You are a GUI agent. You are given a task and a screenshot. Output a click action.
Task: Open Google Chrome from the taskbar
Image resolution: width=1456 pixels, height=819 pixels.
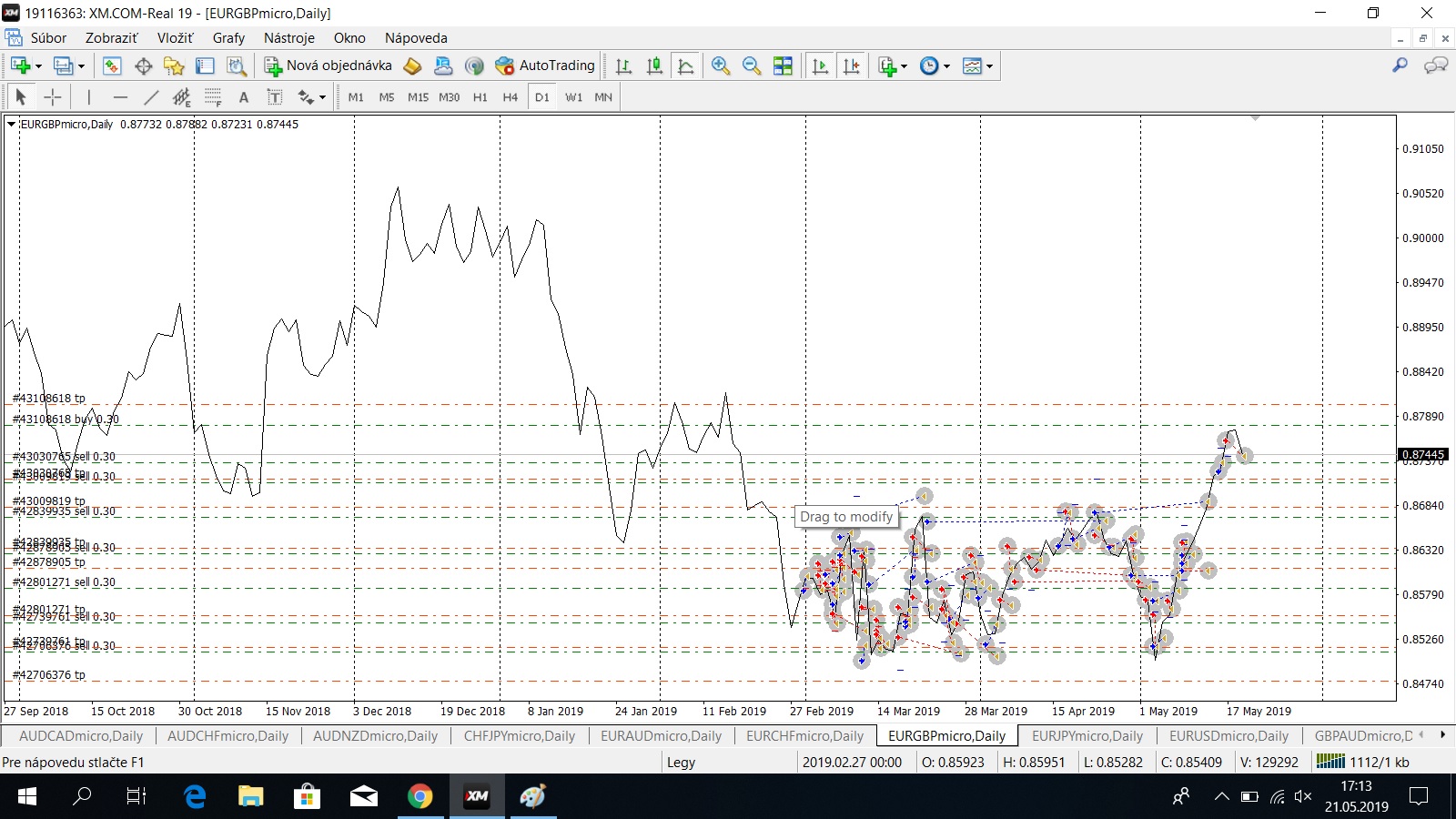(x=420, y=797)
